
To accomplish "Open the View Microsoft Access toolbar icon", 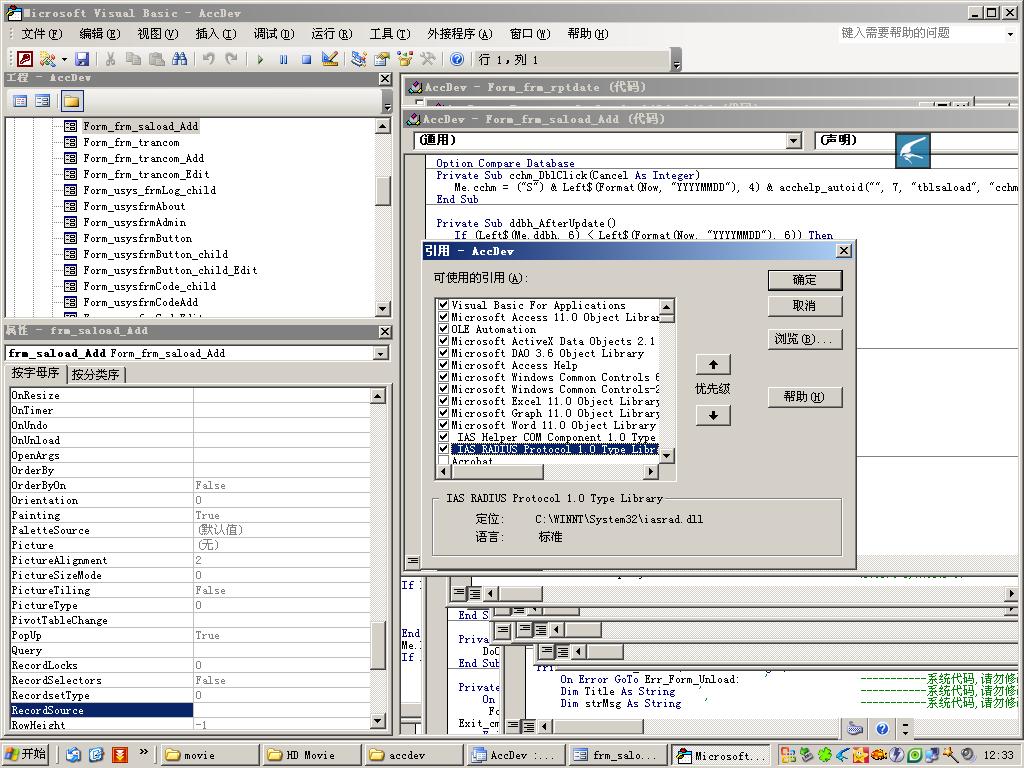I will point(25,59).
